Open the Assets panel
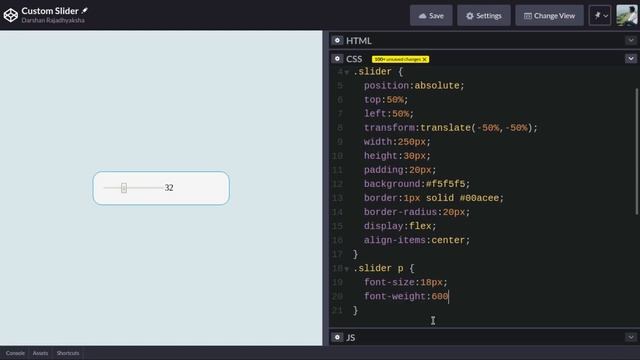640x360 pixels. click(40, 353)
